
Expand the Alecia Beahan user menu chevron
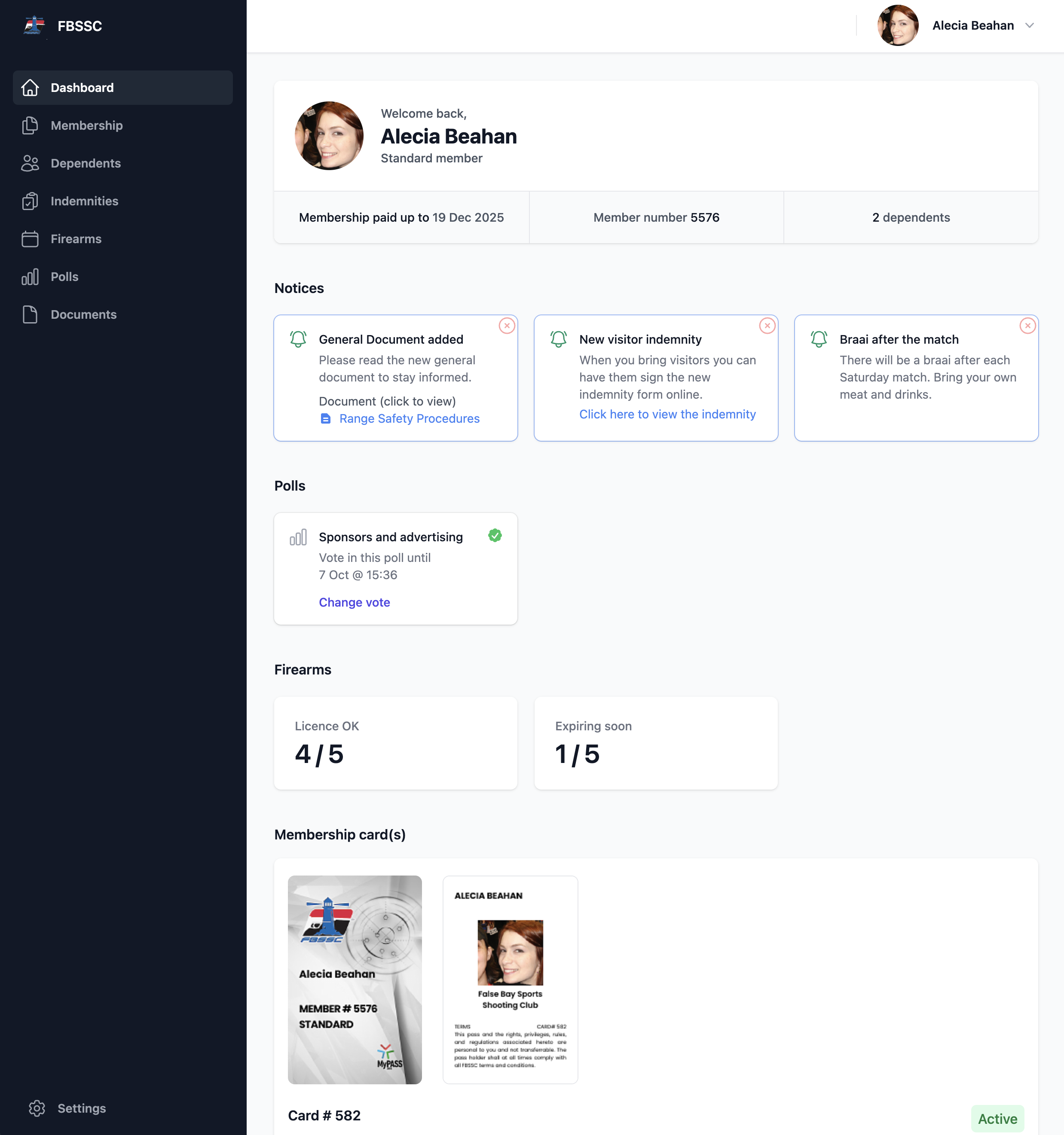1029,26
